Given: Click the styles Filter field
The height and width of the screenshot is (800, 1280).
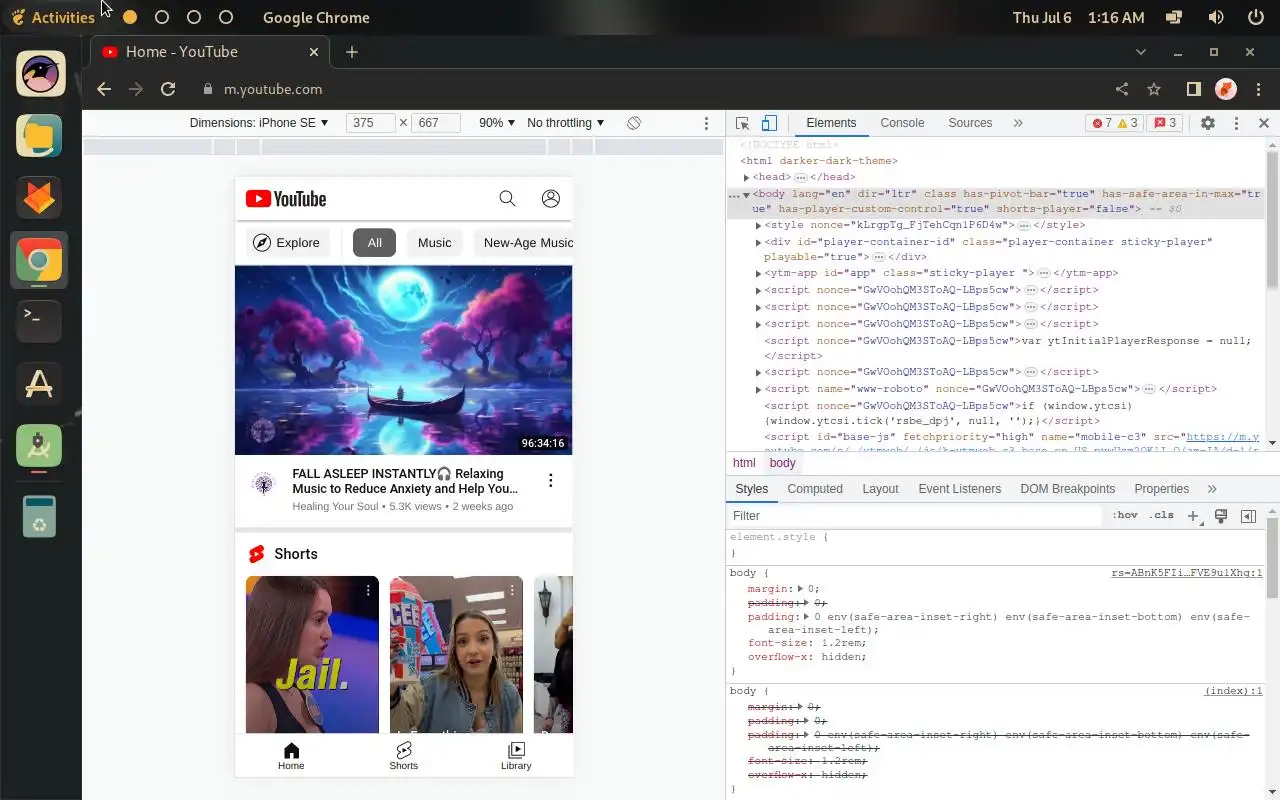Looking at the screenshot, I should point(915,516).
